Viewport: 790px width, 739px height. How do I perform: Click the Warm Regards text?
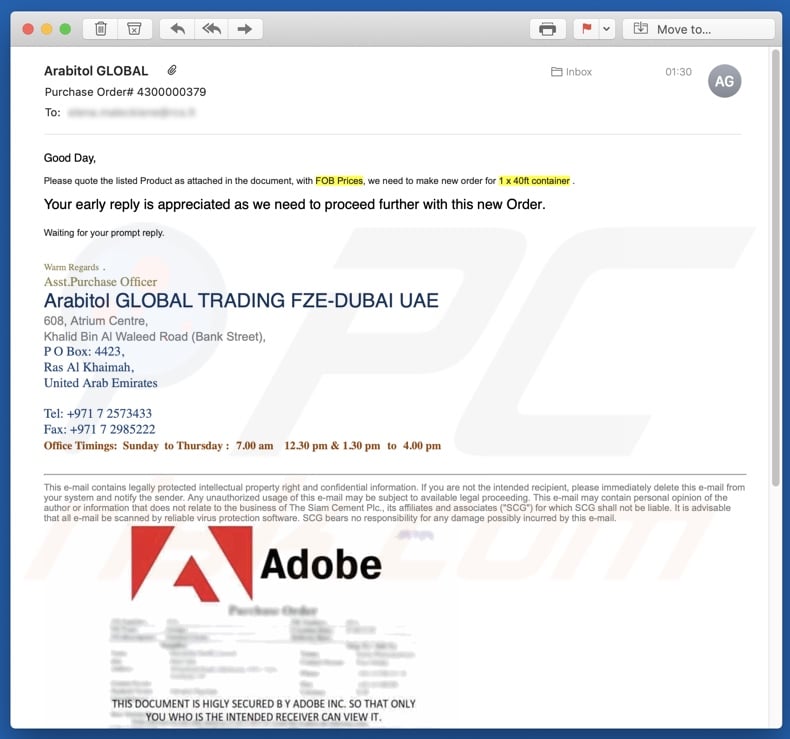coord(71,267)
